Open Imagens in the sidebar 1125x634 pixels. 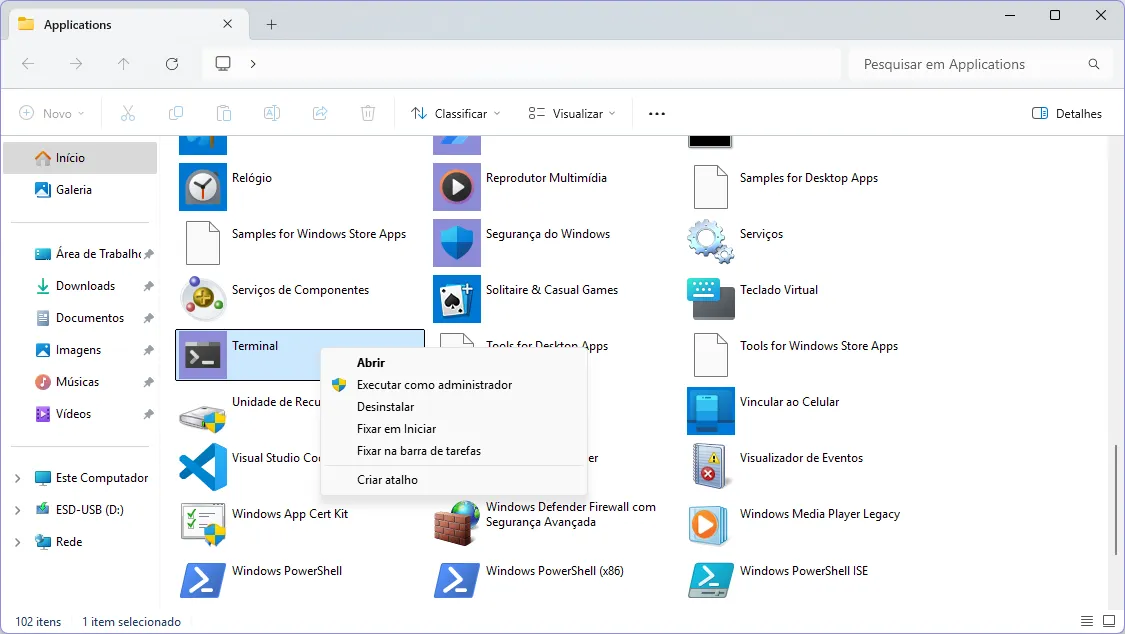coord(80,350)
